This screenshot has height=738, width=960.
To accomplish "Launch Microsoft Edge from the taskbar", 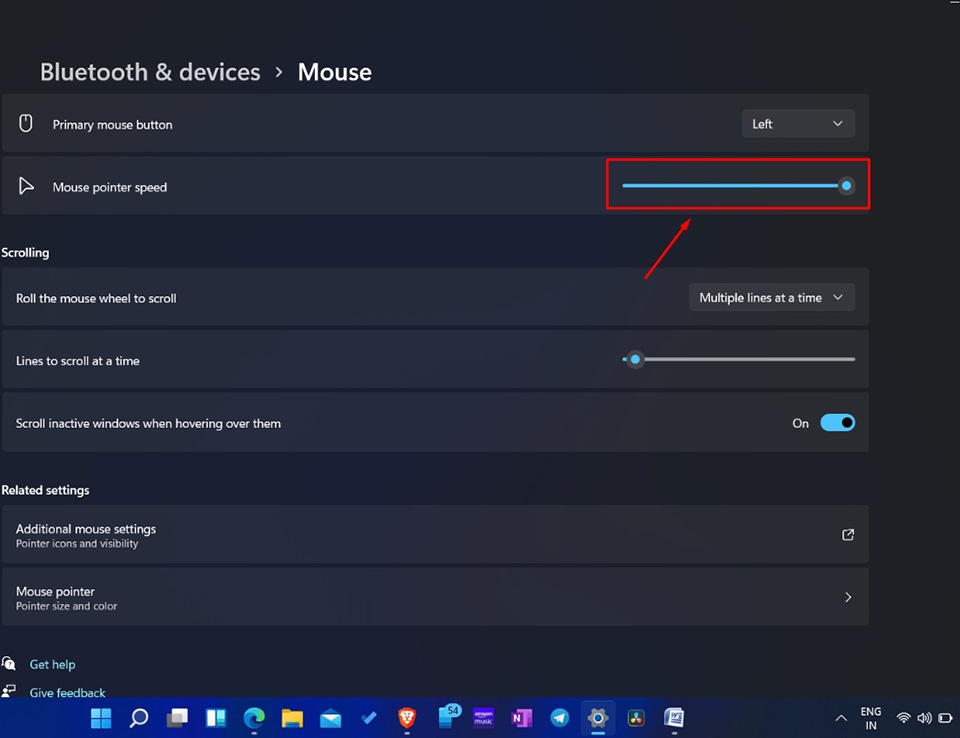I will point(254,717).
